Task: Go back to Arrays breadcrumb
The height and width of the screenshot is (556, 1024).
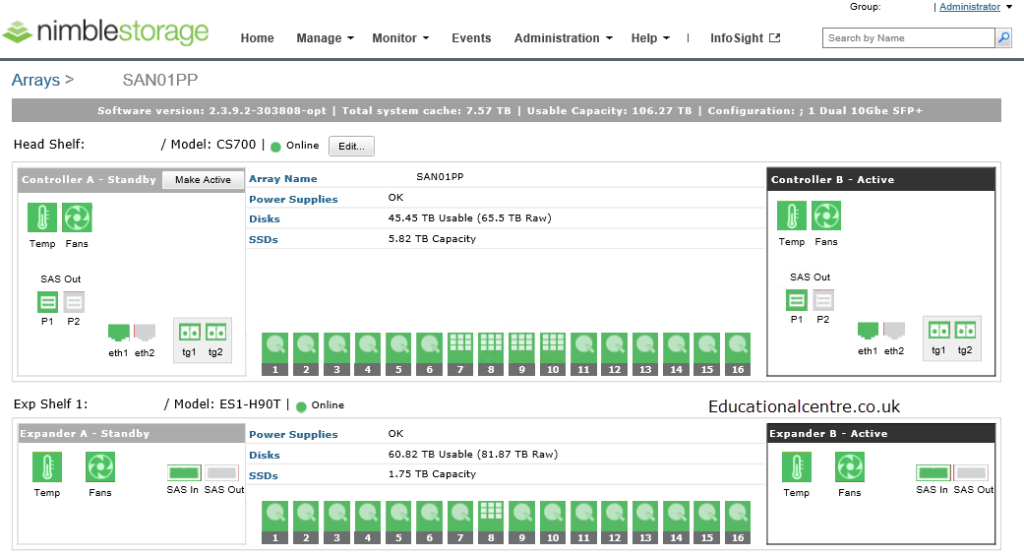Action: pos(36,80)
